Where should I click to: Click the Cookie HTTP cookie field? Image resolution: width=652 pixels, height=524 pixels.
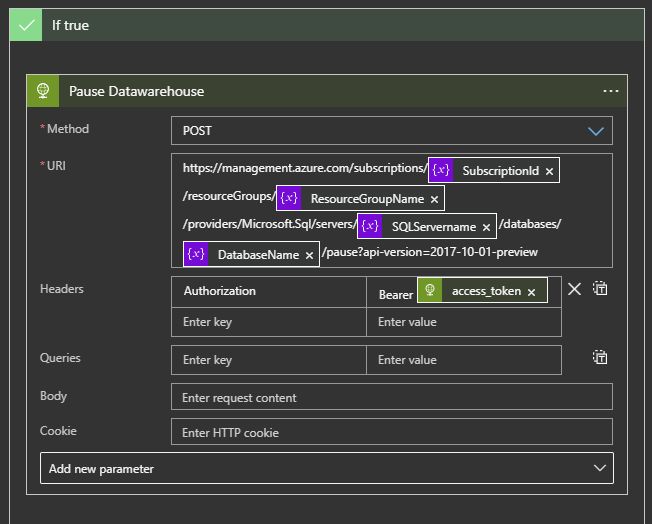point(392,432)
